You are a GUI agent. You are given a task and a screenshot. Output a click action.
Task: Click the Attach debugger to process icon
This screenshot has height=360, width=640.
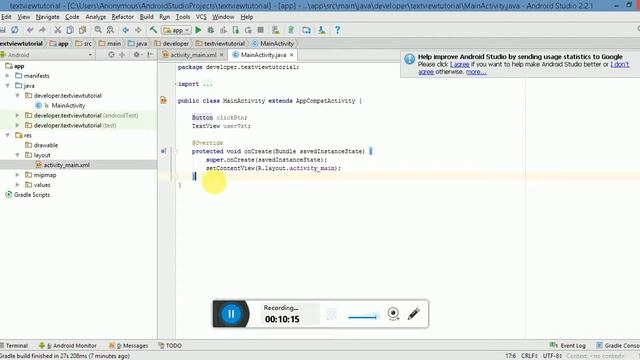pos(236,30)
